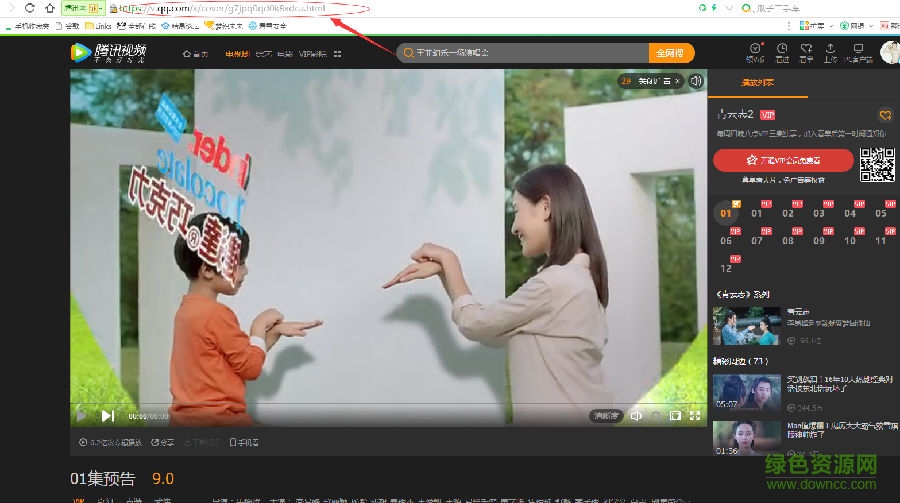Click the play button in video player
The width and height of the screenshot is (900, 503).
[81, 415]
